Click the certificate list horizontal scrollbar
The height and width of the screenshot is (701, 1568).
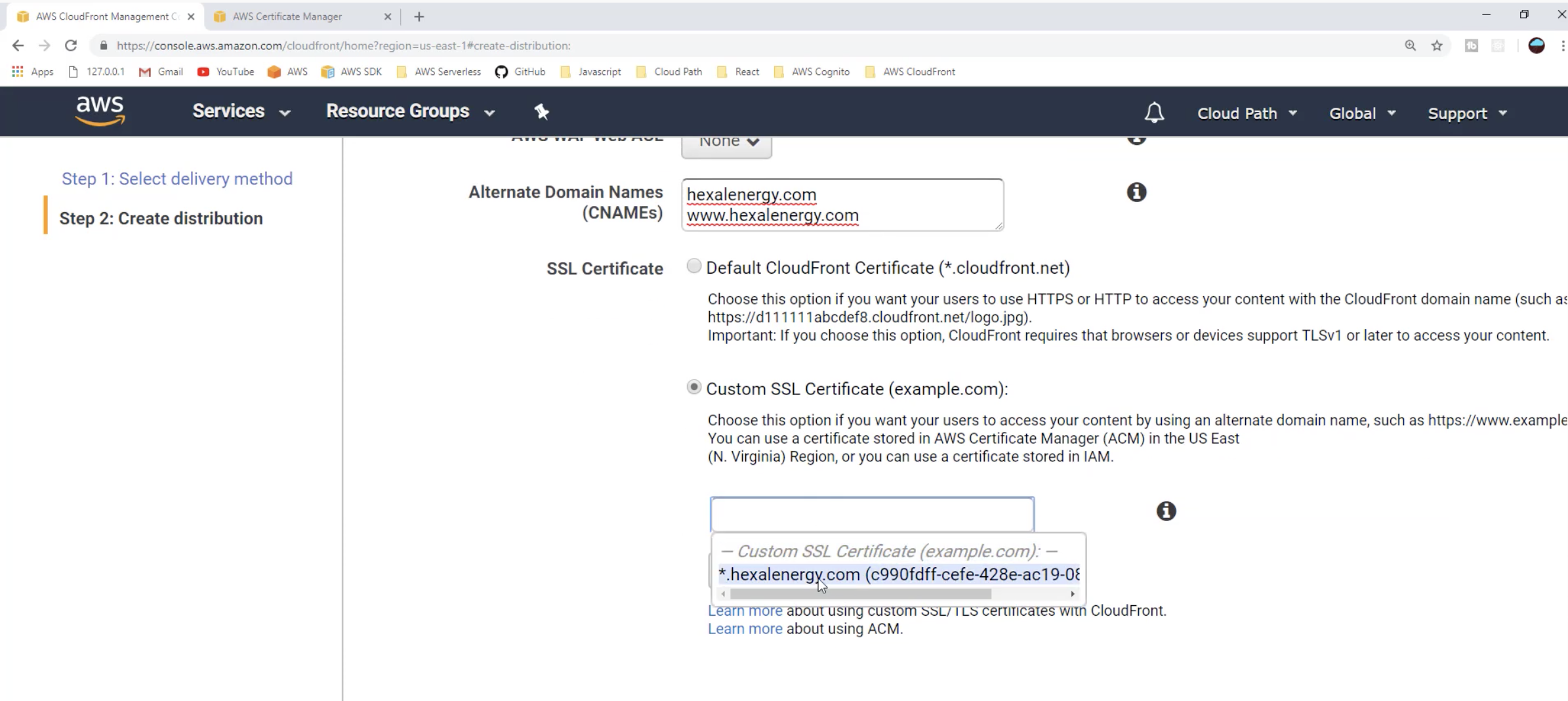coord(860,594)
